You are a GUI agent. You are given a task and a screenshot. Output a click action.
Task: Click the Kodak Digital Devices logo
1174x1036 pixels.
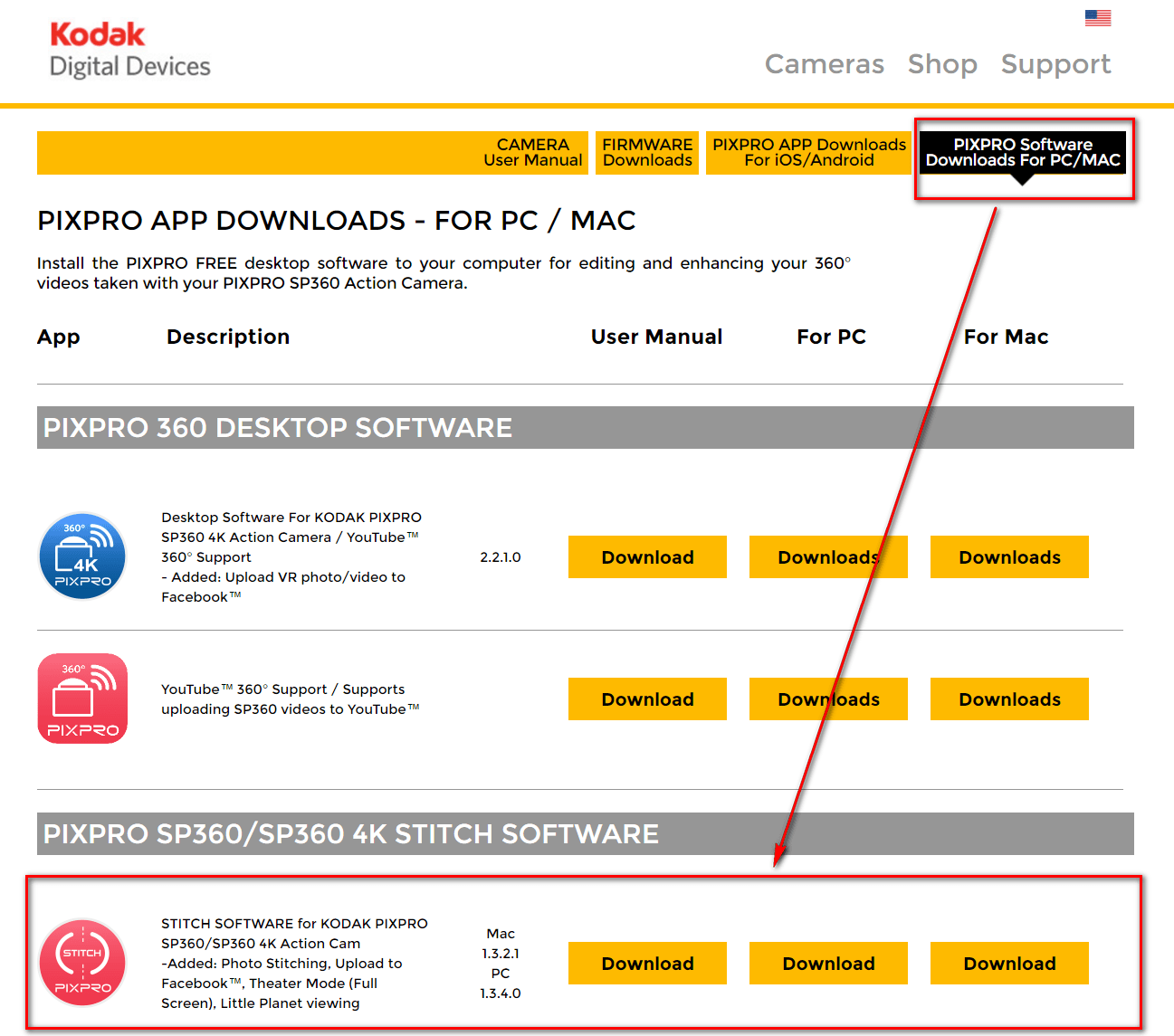click(x=129, y=50)
